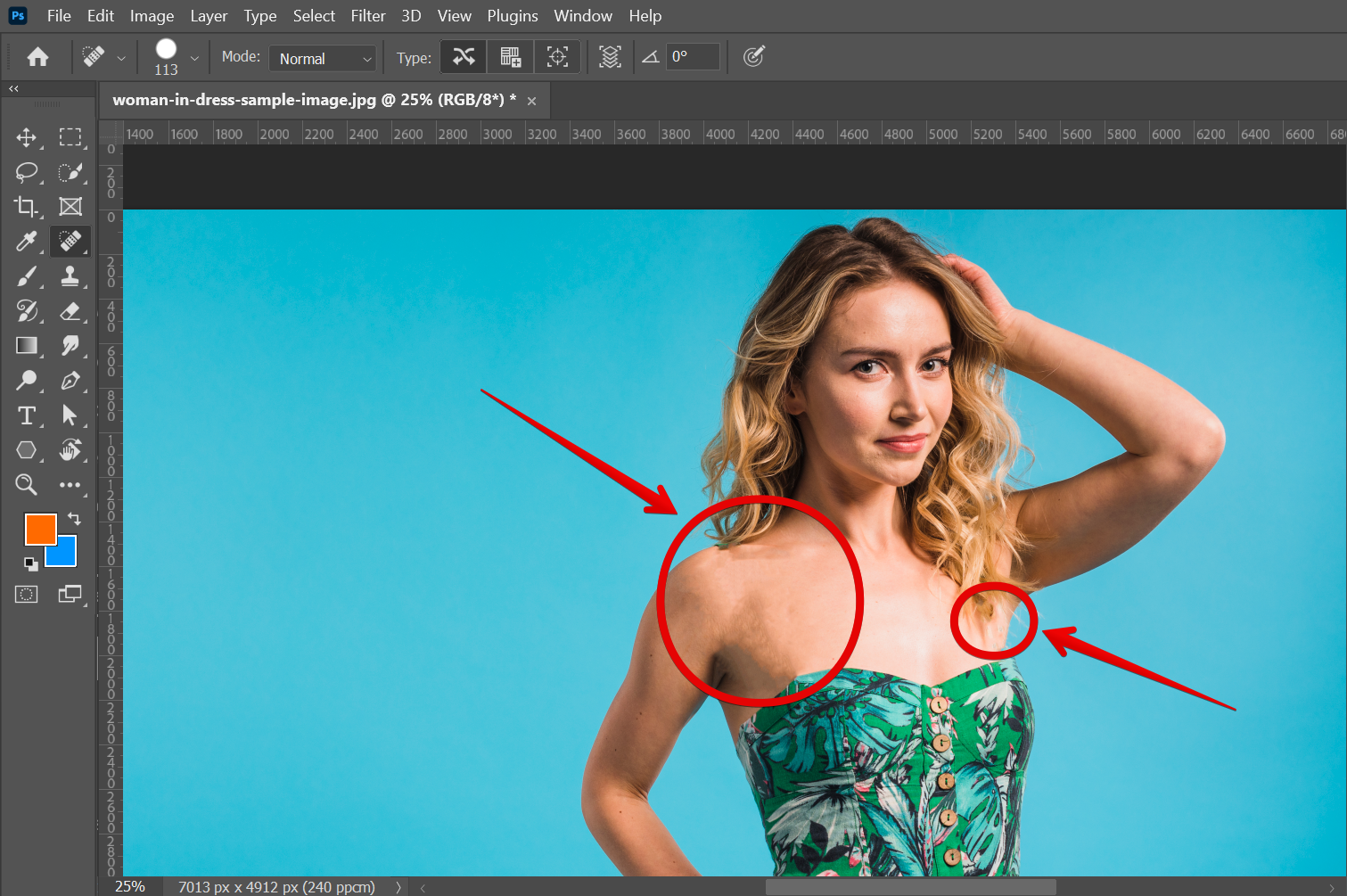Toggle pressure controls size button
1347x896 pixels.
click(753, 57)
